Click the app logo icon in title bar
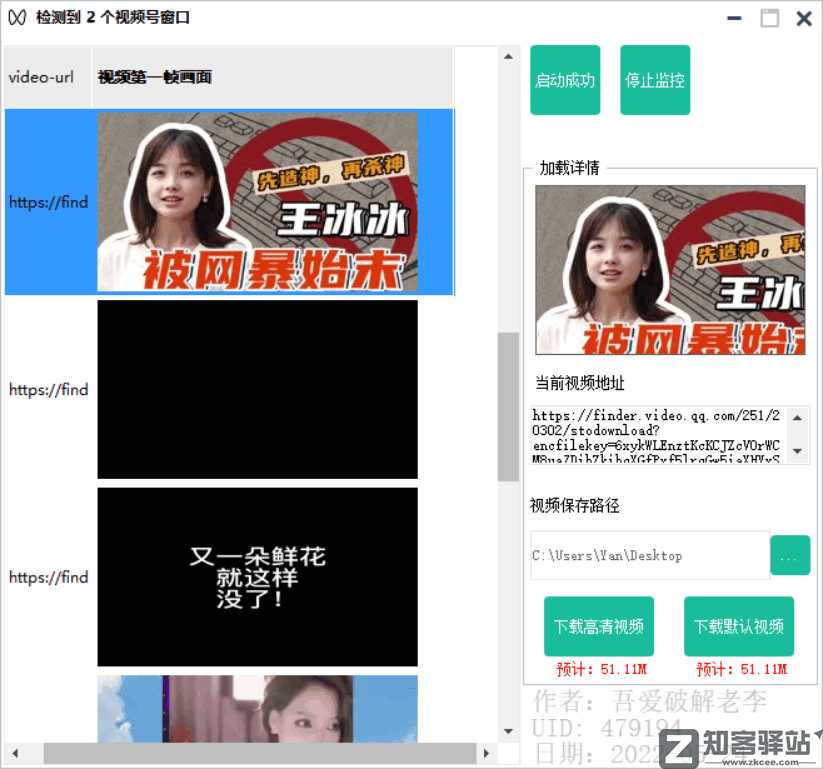Screen dimensions: 823x769 pyautogui.click(x=15, y=17)
